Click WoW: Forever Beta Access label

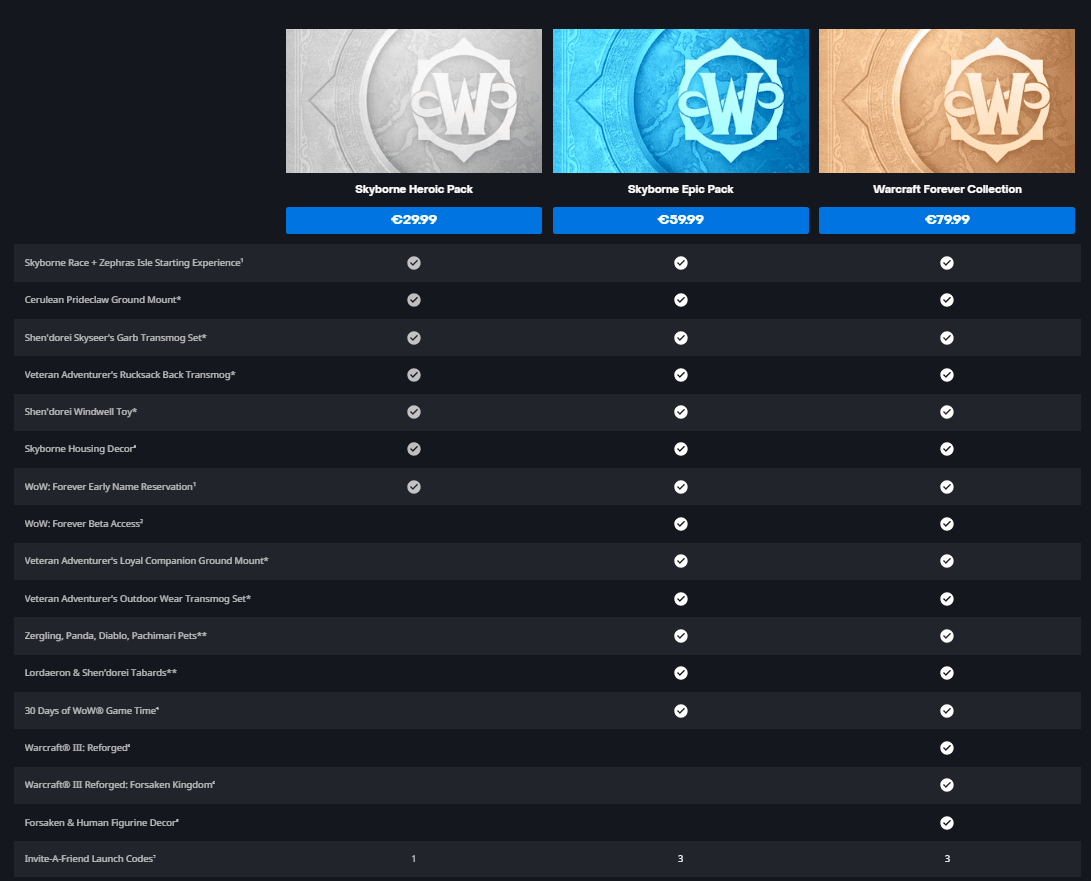(83, 524)
